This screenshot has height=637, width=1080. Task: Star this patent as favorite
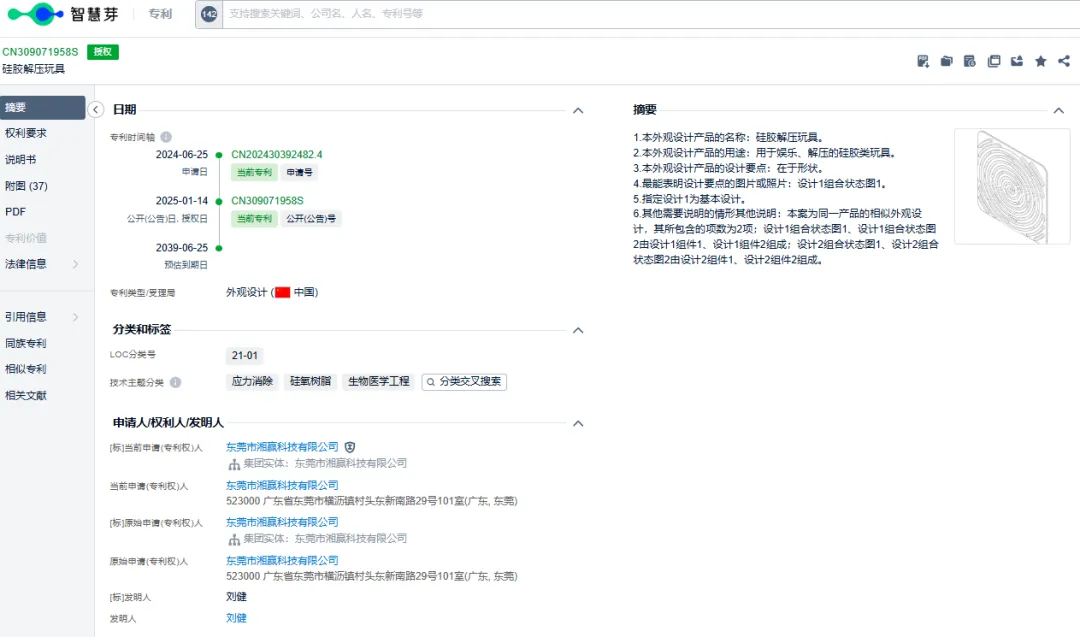click(1040, 61)
